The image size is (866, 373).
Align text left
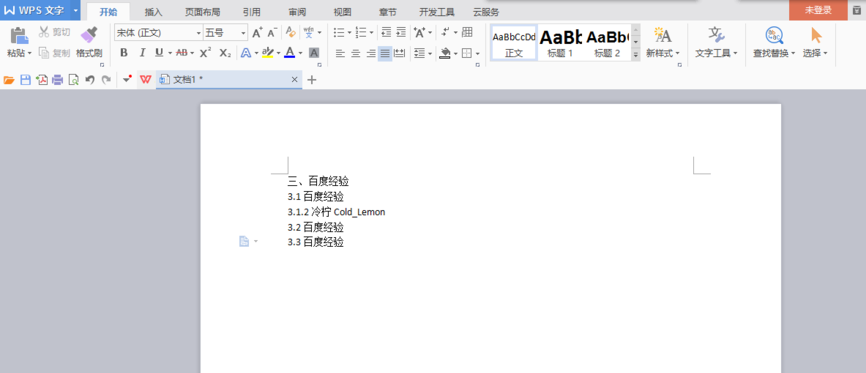[x=340, y=53]
